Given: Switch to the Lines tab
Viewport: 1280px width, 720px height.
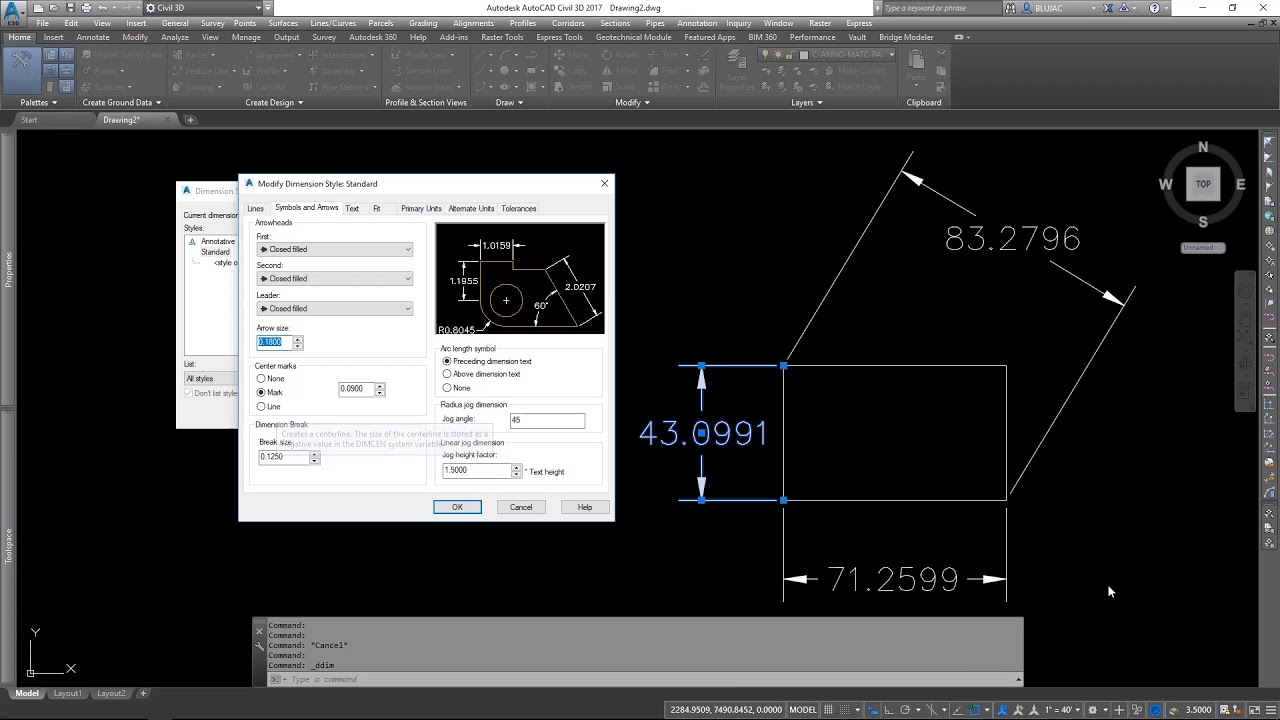Looking at the screenshot, I should pyautogui.click(x=256, y=209).
